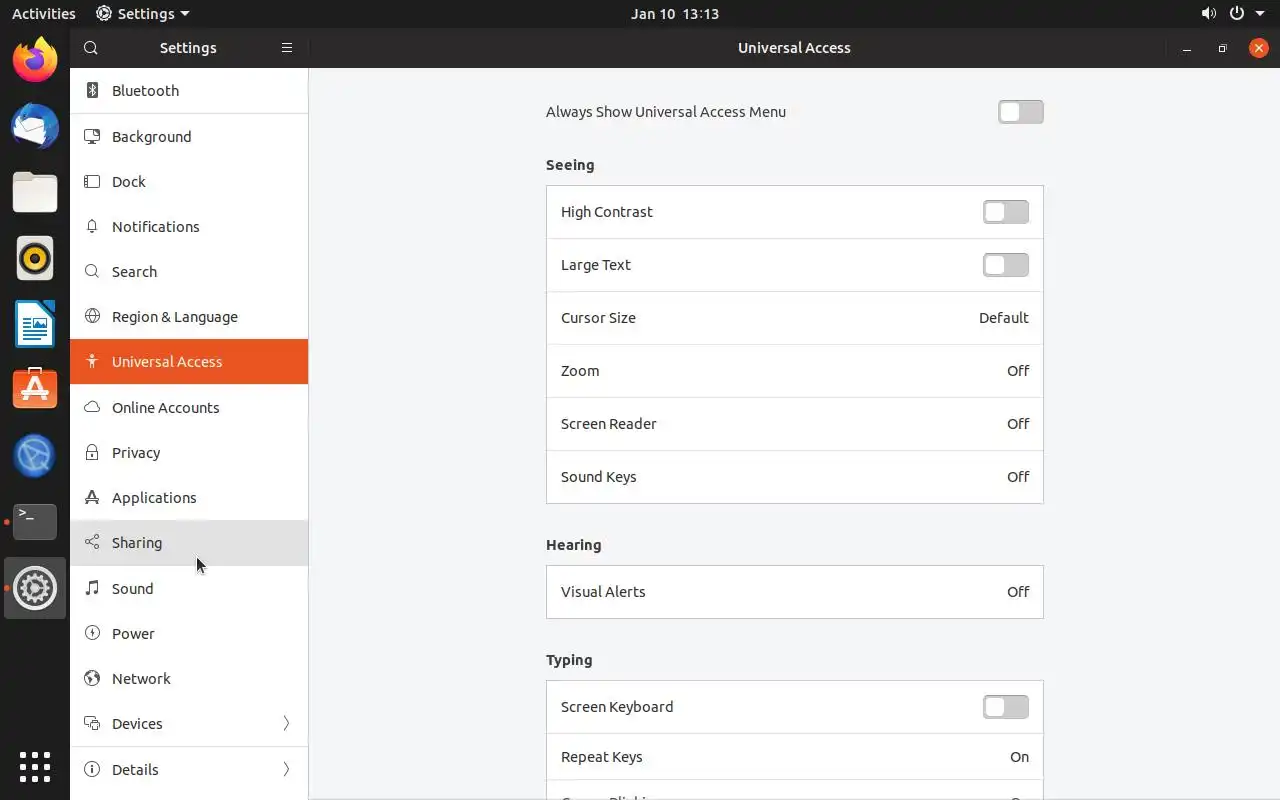Viewport: 1280px width, 800px height.
Task: Select Universal Access in sidebar
Action: point(189,361)
